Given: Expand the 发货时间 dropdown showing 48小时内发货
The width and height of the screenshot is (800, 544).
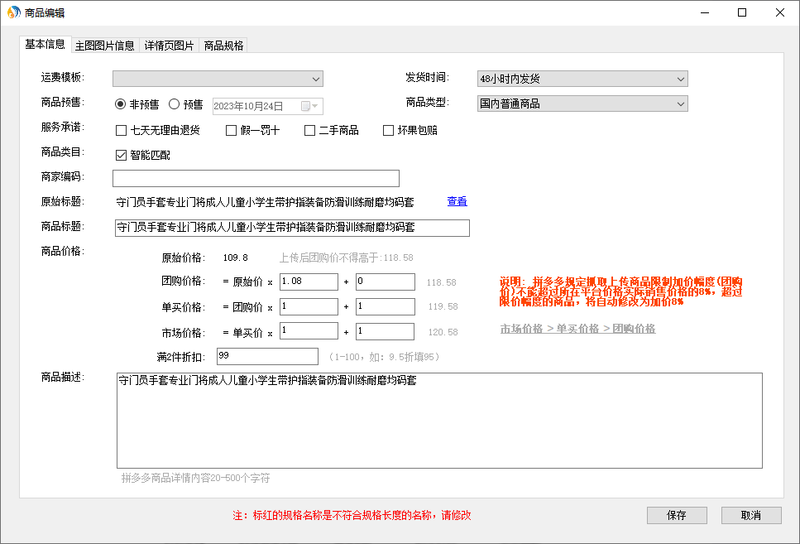Looking at the screenshot, I should [x=582, y=79].
